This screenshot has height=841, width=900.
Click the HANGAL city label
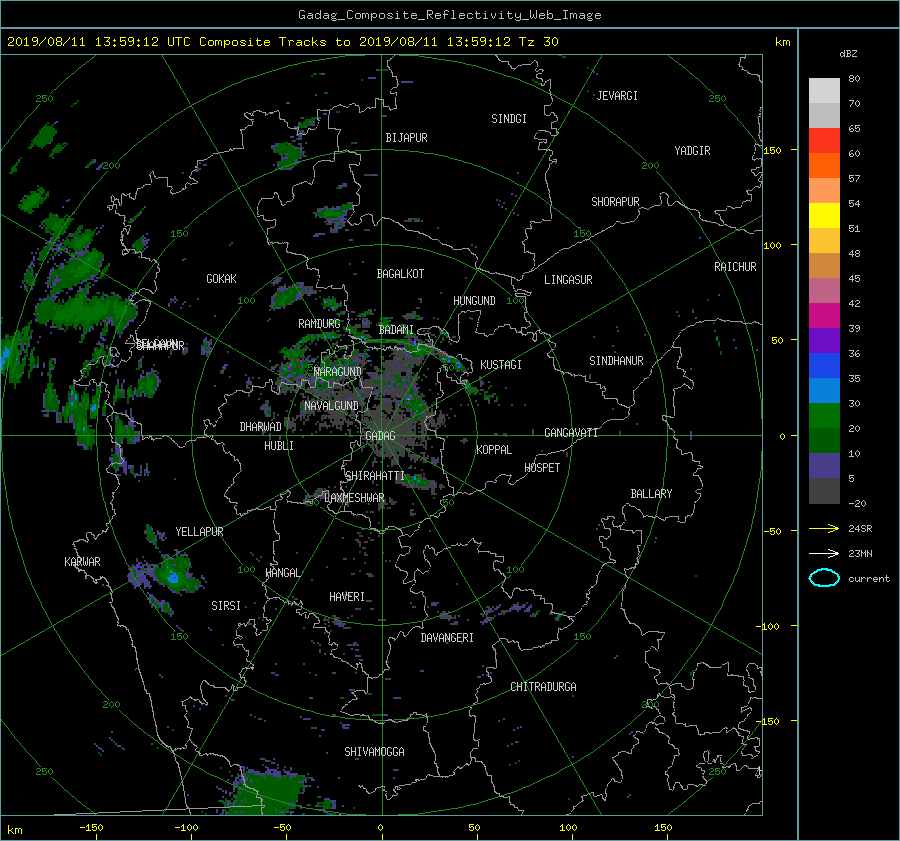point(282,573)
